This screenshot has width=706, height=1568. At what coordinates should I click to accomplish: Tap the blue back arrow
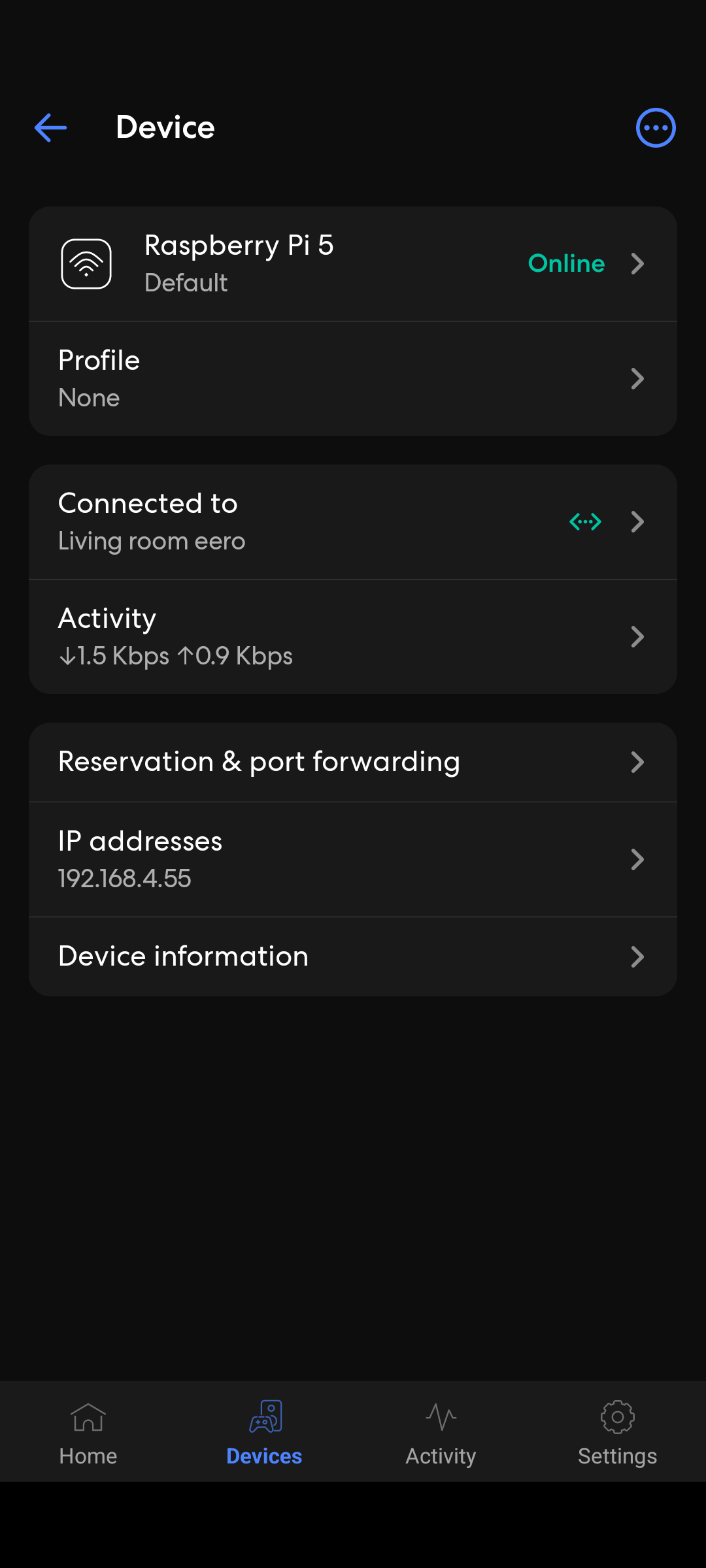(50, 127)
